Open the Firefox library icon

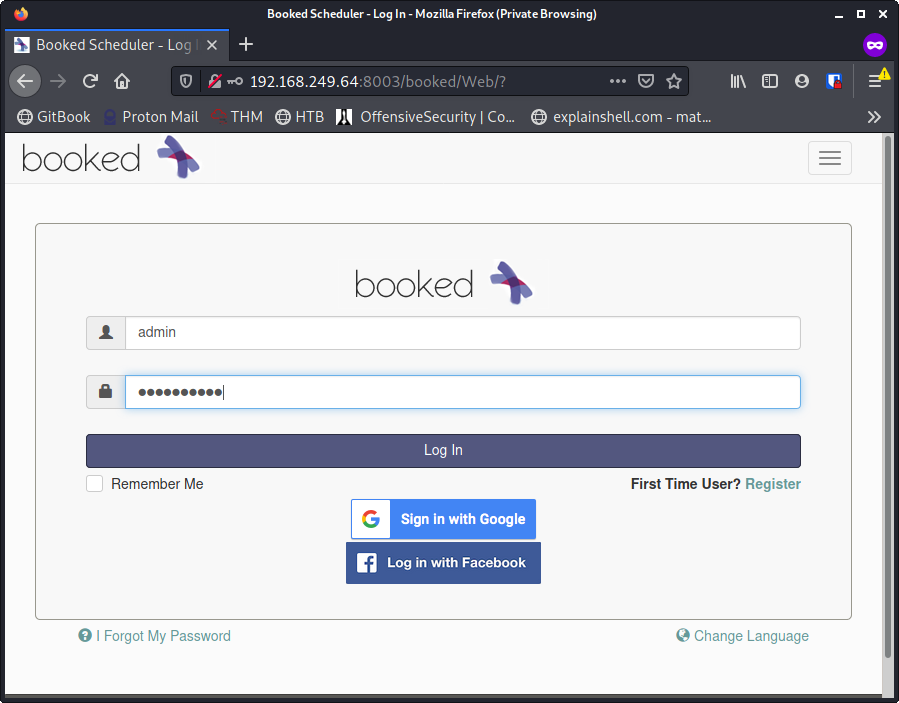738,81
